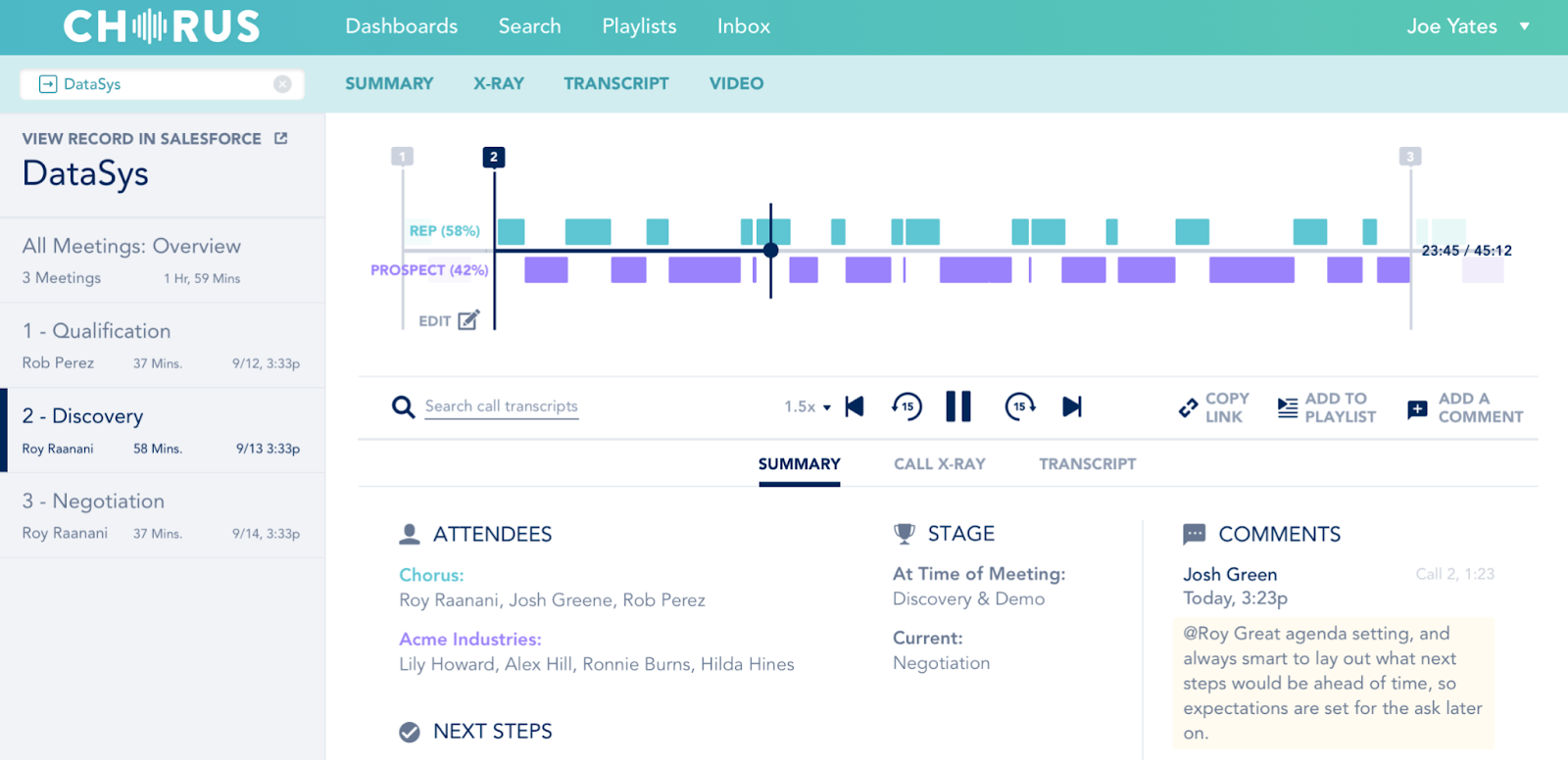Click the Chorus logo

[162, 26]
